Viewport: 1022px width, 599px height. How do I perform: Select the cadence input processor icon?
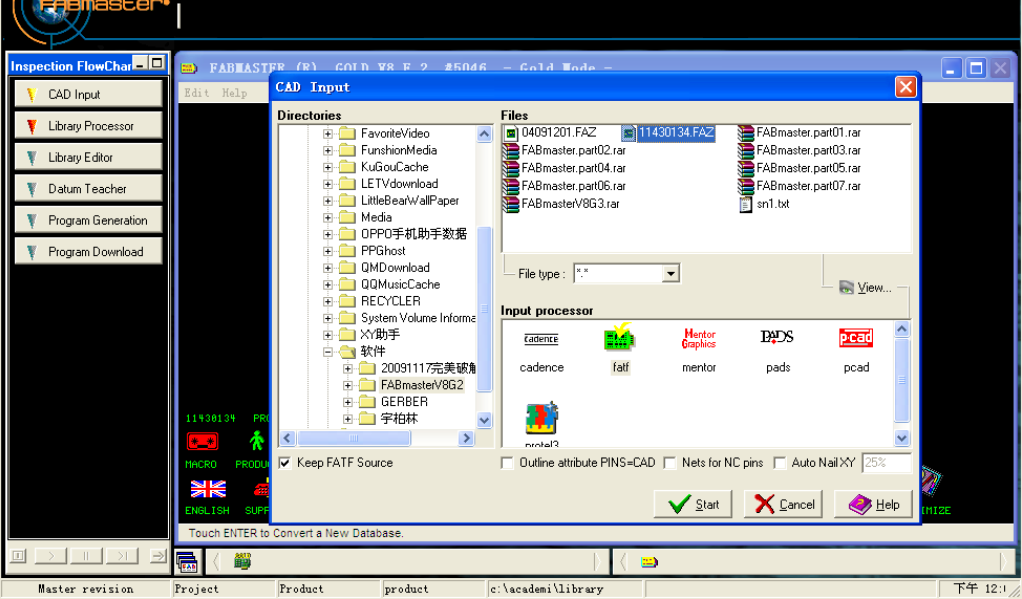pyautogui.click(x=541, y=339)
